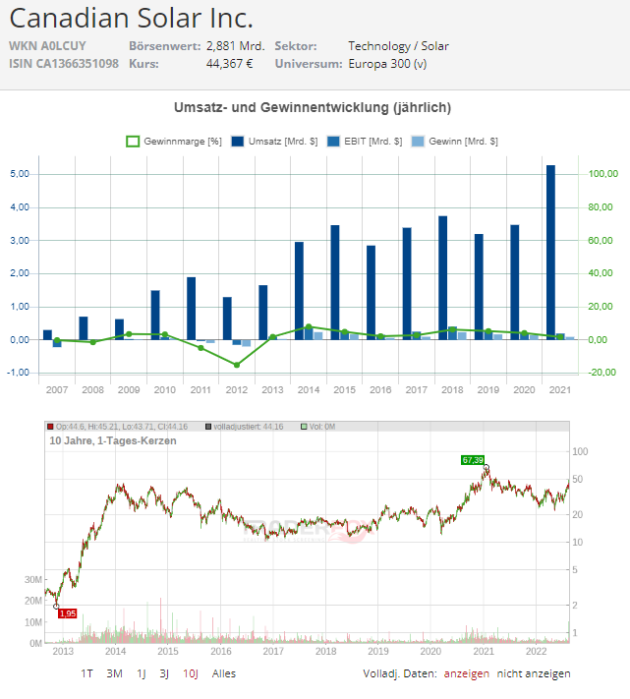Click the 2014 Gewinnmarge data point
The height and width of the screenshot is (699, 630).
pyautogui.click(x=309, y=327)
